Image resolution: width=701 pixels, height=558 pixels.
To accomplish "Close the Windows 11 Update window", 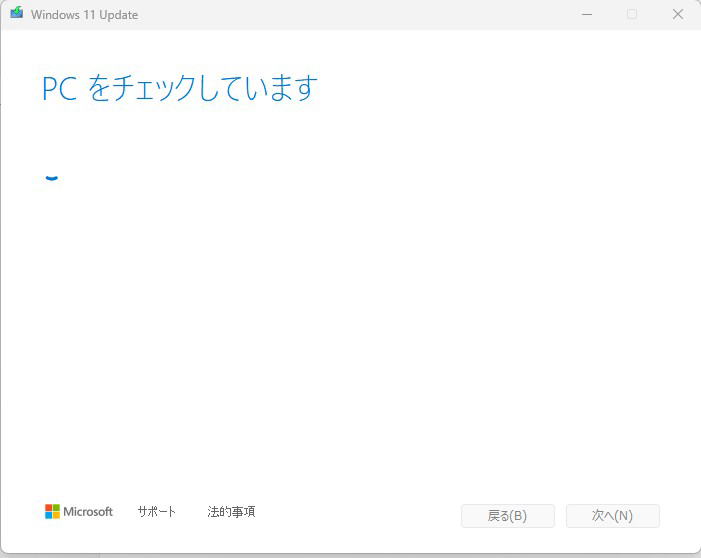I will pos(678,14).
